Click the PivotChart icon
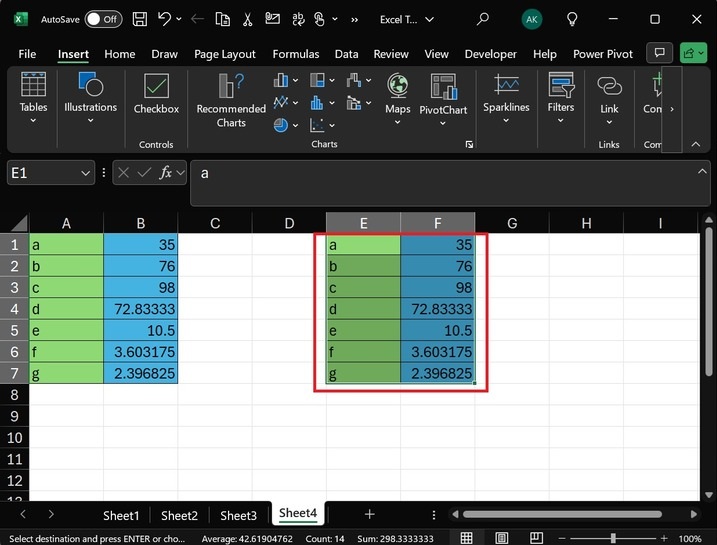 [443, 87]
